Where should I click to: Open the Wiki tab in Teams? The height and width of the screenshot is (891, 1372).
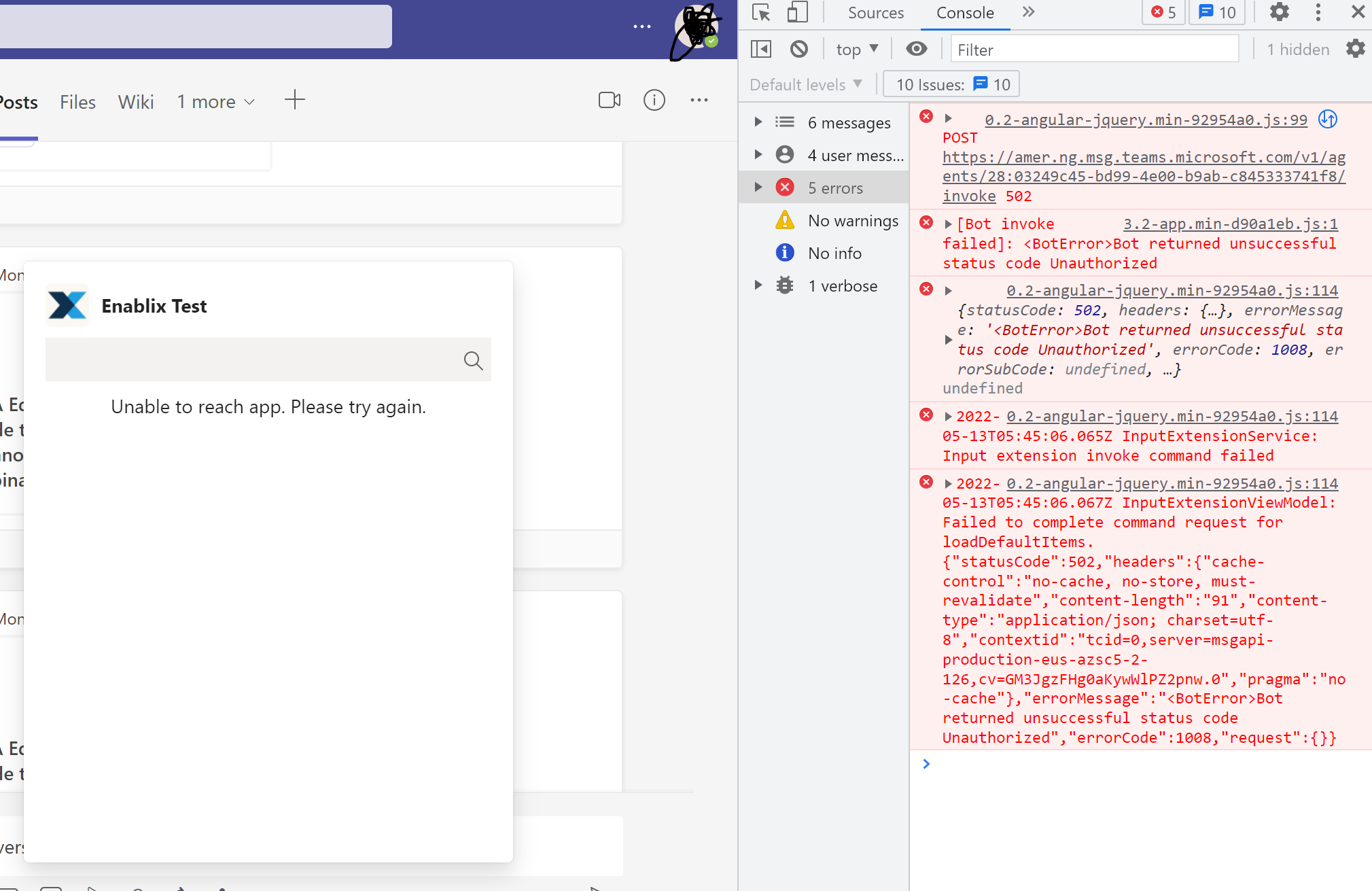click(135, 101)
